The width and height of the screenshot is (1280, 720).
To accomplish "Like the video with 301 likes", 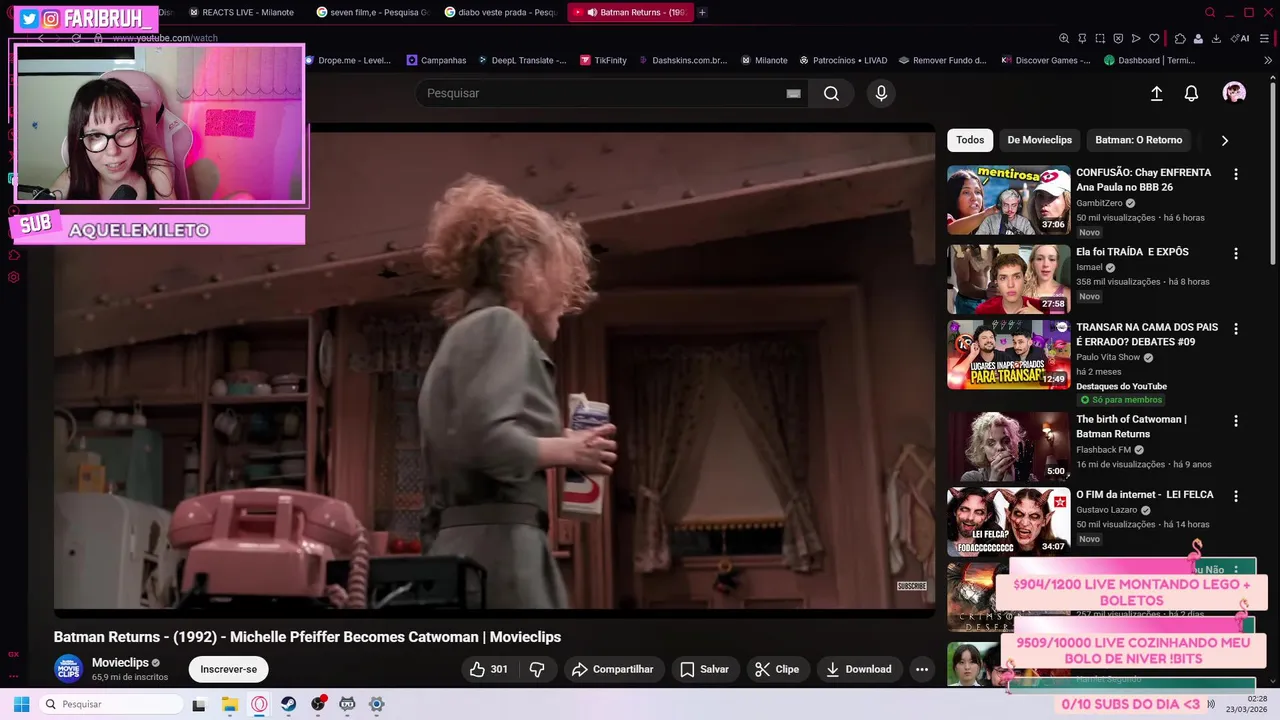I will [489, 669].
